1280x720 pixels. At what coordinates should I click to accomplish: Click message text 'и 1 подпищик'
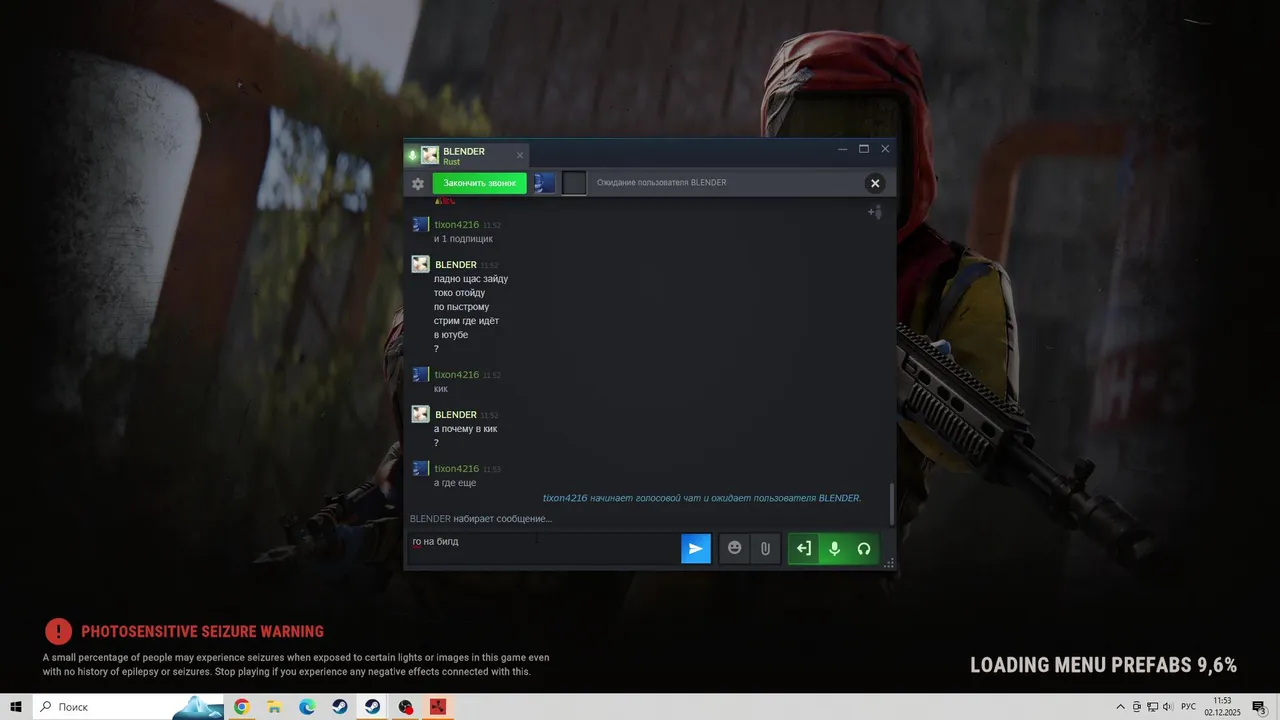click(x=463, y=239)
